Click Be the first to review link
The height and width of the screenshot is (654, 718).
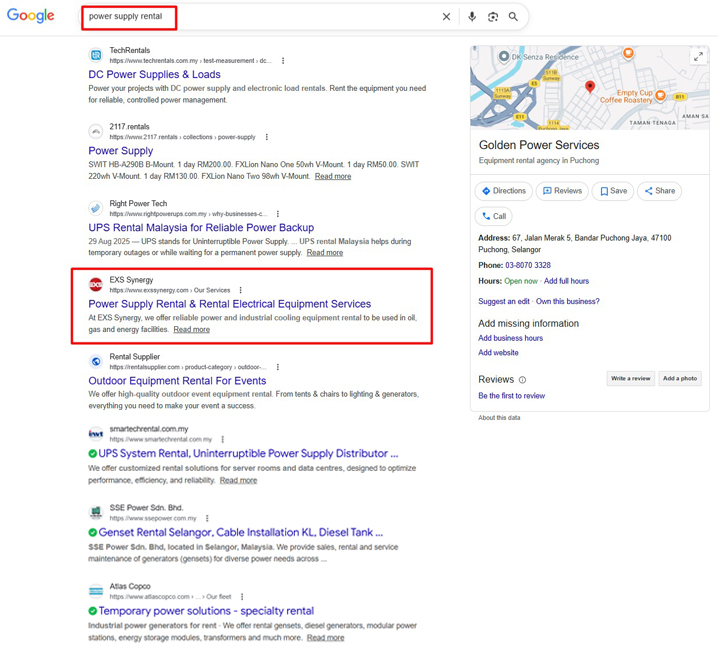click(x=511, y=396)
